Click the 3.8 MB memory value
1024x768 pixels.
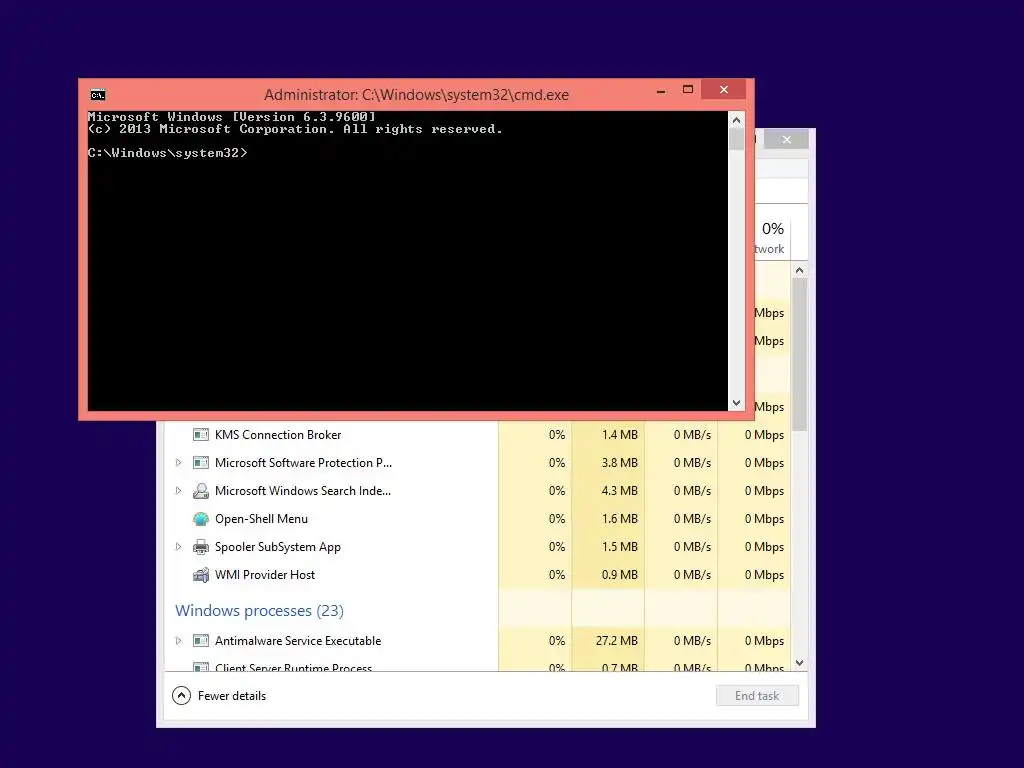click(x=619, y=463)
